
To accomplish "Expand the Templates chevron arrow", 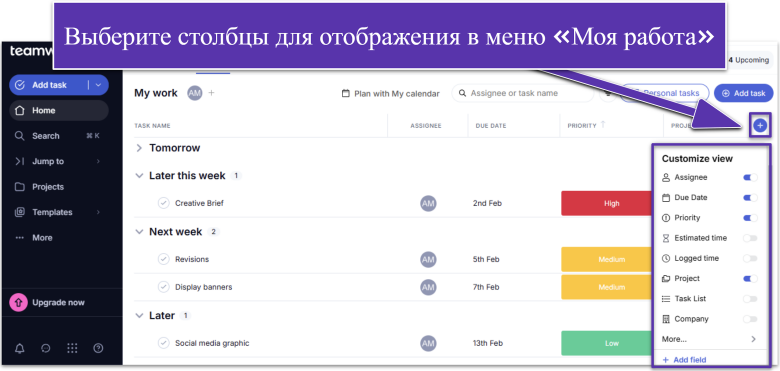I will [98, 212].
